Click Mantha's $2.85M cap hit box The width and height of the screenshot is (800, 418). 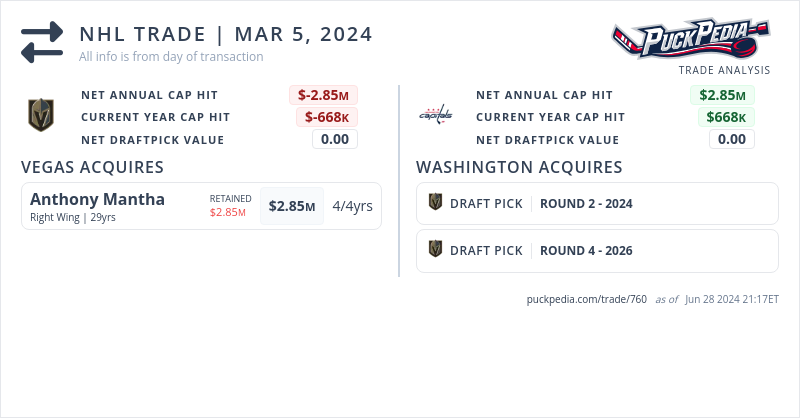pyautogui.click(x=291, y=207)
